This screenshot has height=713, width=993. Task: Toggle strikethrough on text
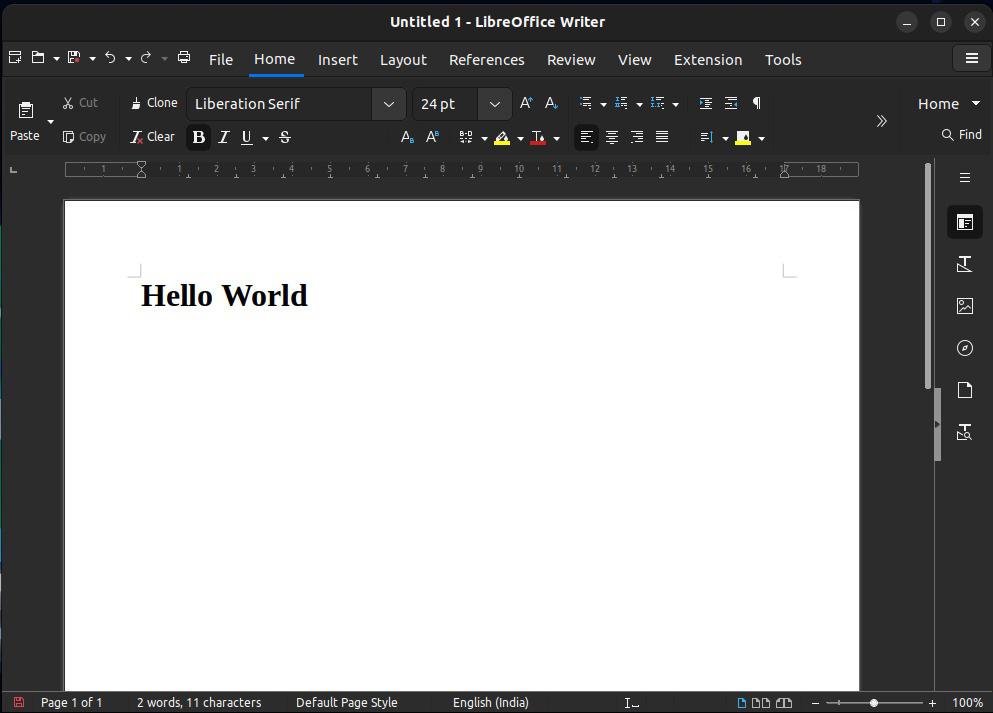point(285,137)
